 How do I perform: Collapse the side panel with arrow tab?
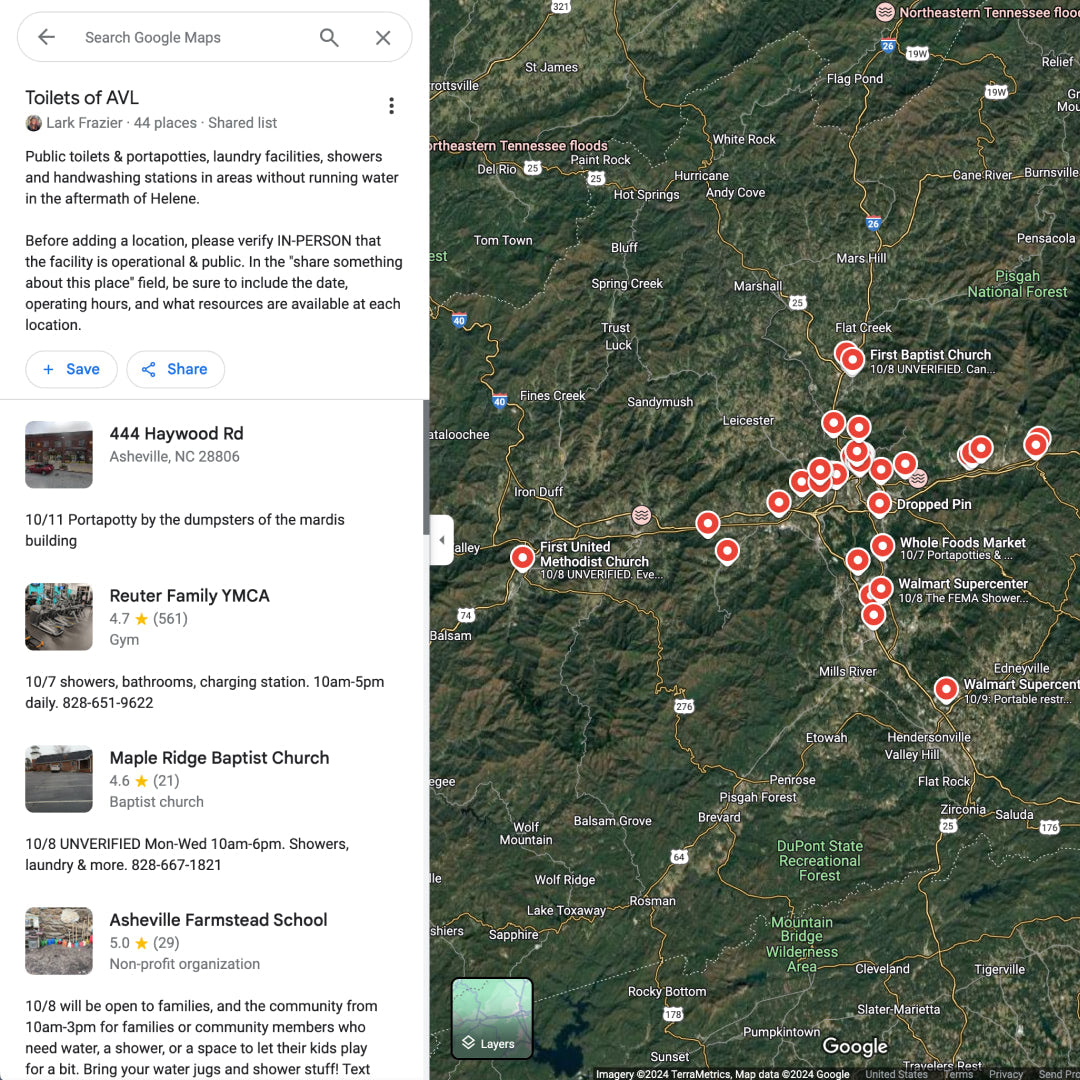point(441,540)
